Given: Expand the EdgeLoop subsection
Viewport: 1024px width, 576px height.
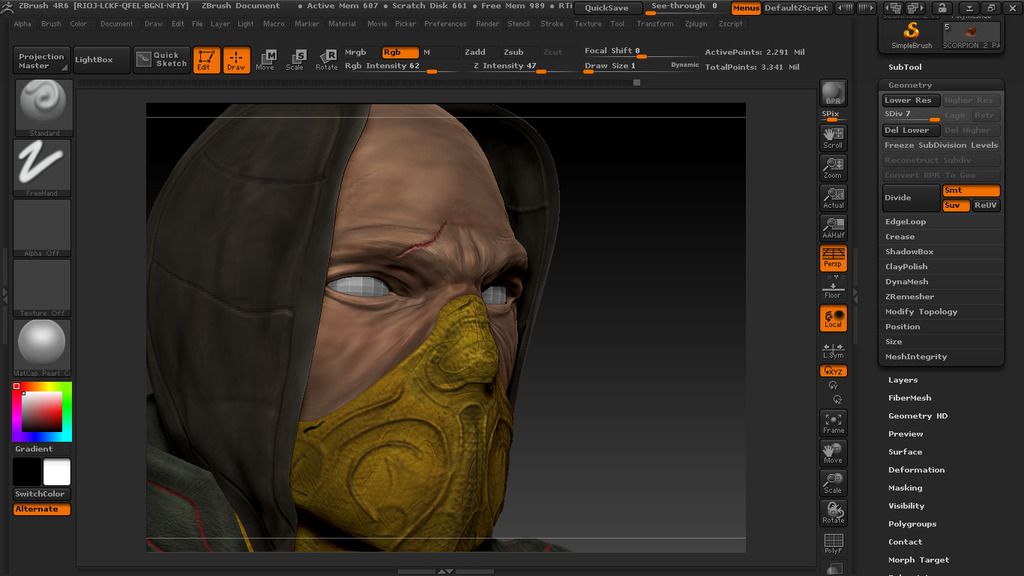Looking at the screenshot, I should (x=905, y=221).
